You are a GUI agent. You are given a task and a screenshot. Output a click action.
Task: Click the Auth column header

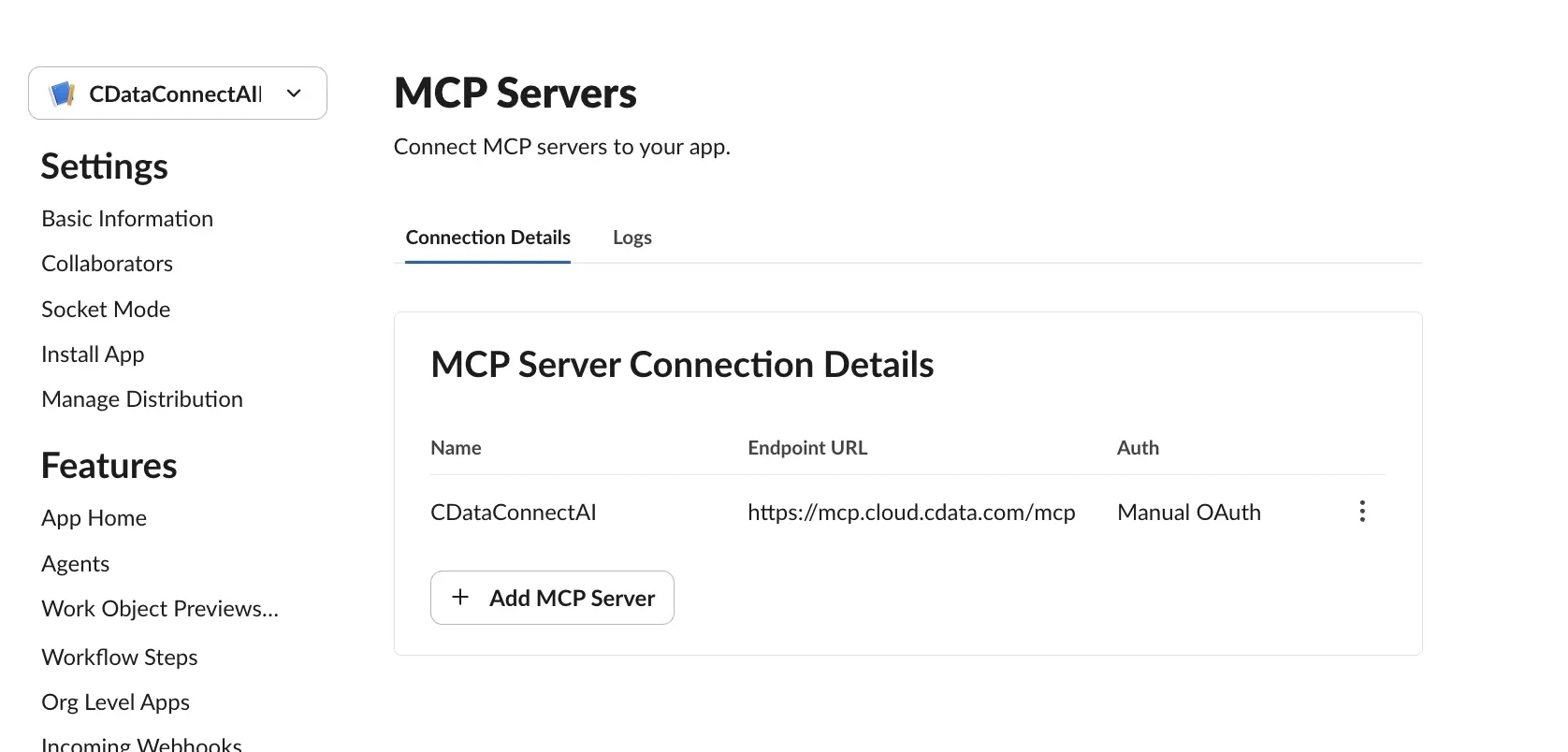pyautogui.click(x=1138, y=448)
